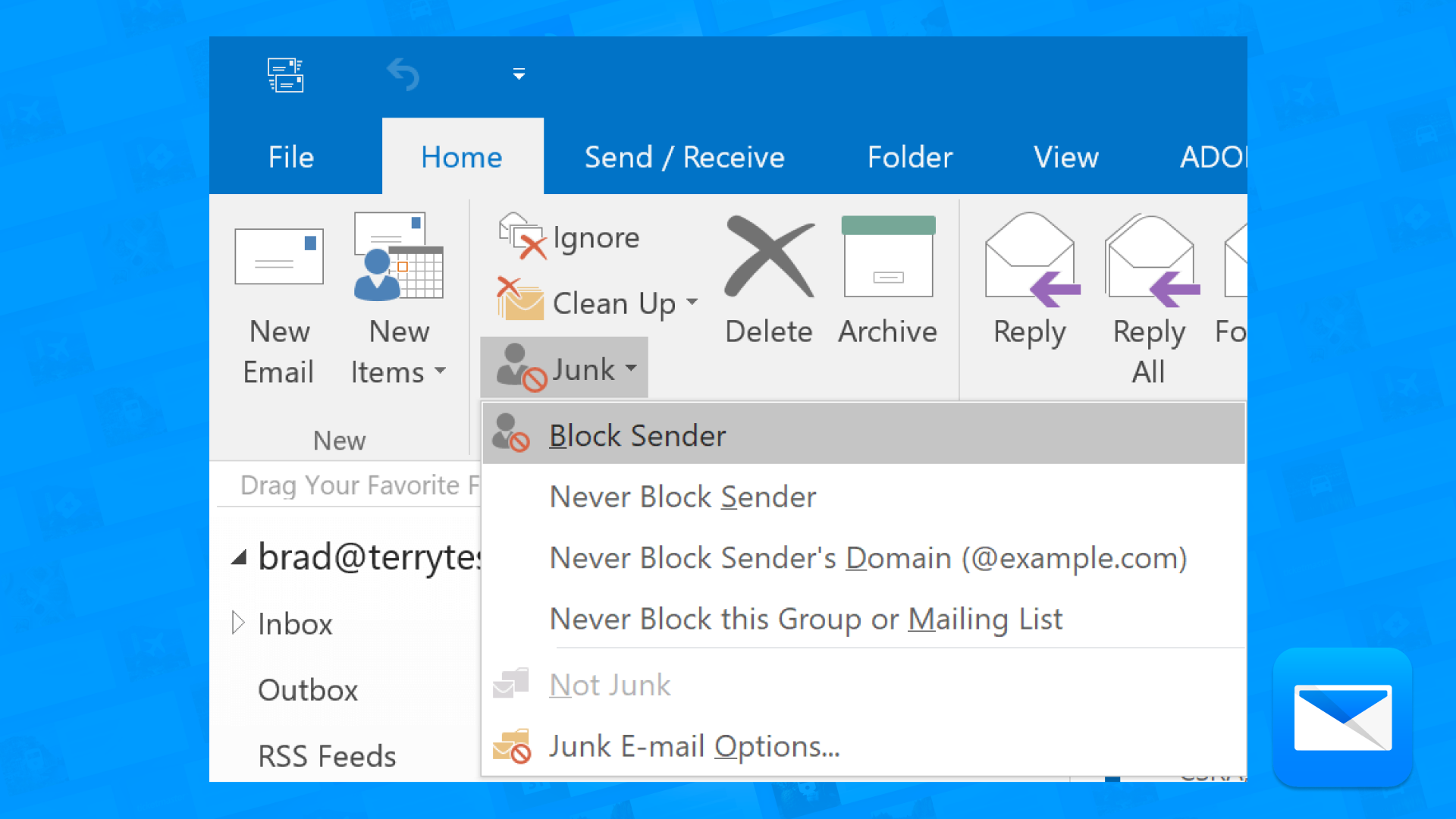Click the blue mail app logo badge
Screen dimensions: 1456x819
1342,717
